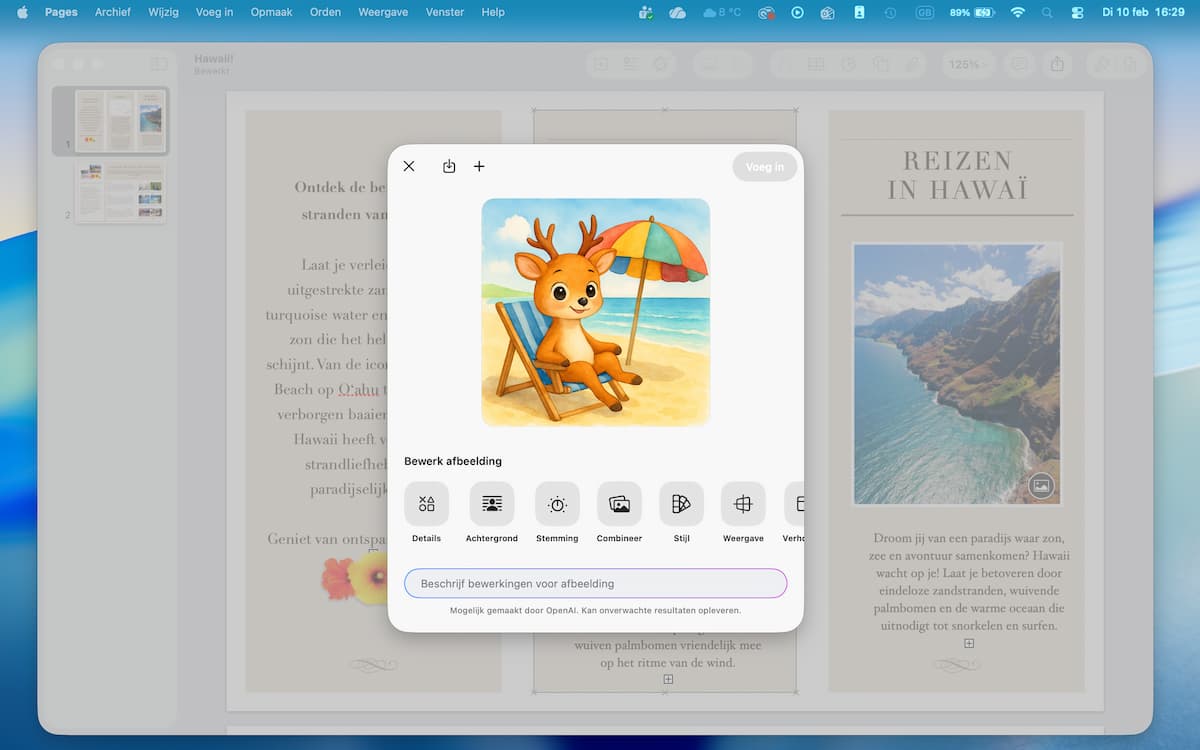This screenshot has width=1200, height=750.
Task: Select page 2 thumbnail in sidebar
Action: [120, 191]
